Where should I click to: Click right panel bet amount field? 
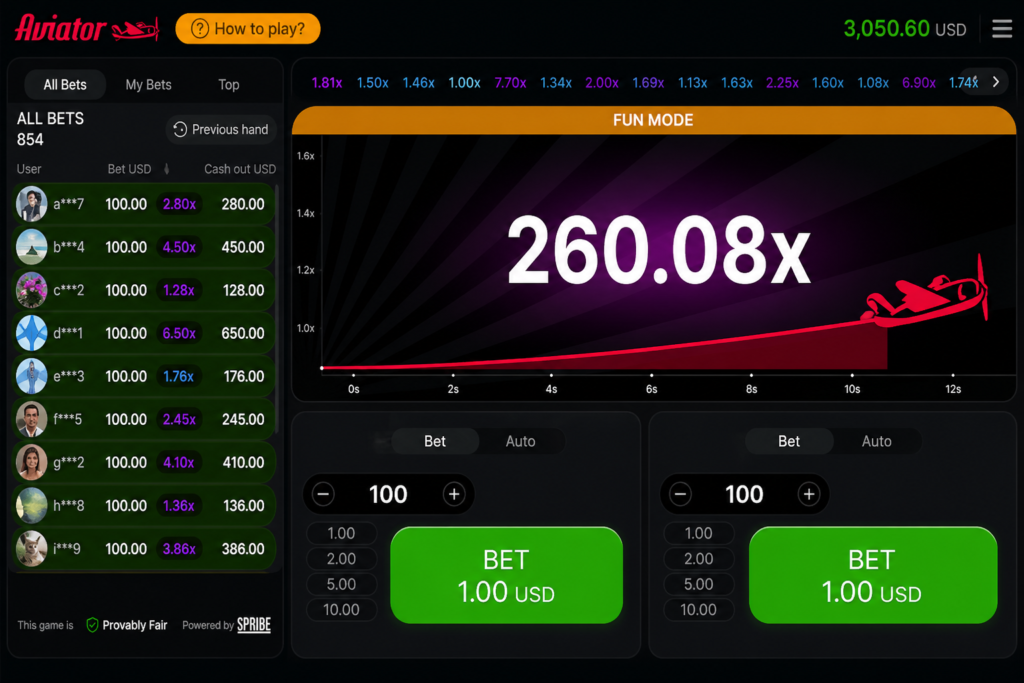pyautogui.click(x=744, y=494)
